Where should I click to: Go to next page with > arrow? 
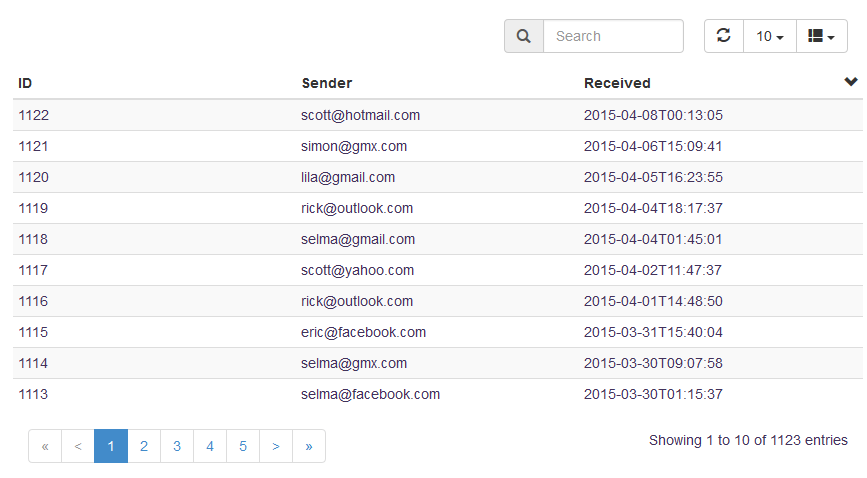(x=276, y=446)
